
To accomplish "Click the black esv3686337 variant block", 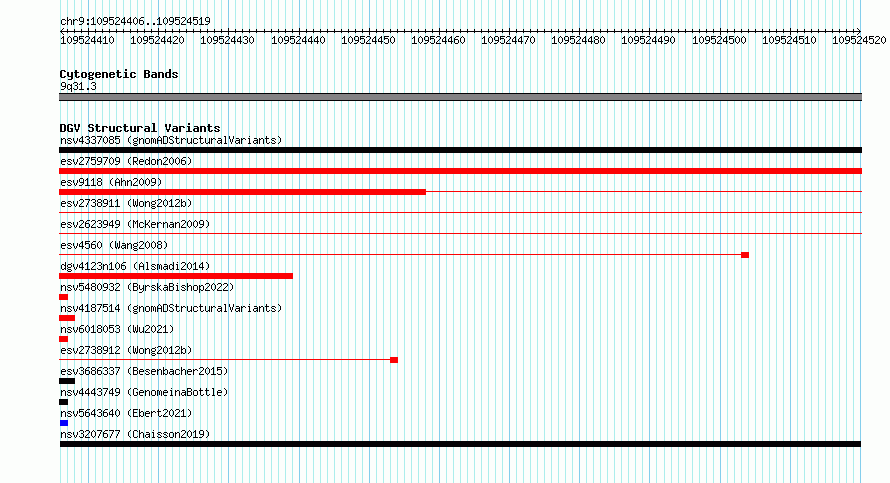I will [x=67, y=381].
